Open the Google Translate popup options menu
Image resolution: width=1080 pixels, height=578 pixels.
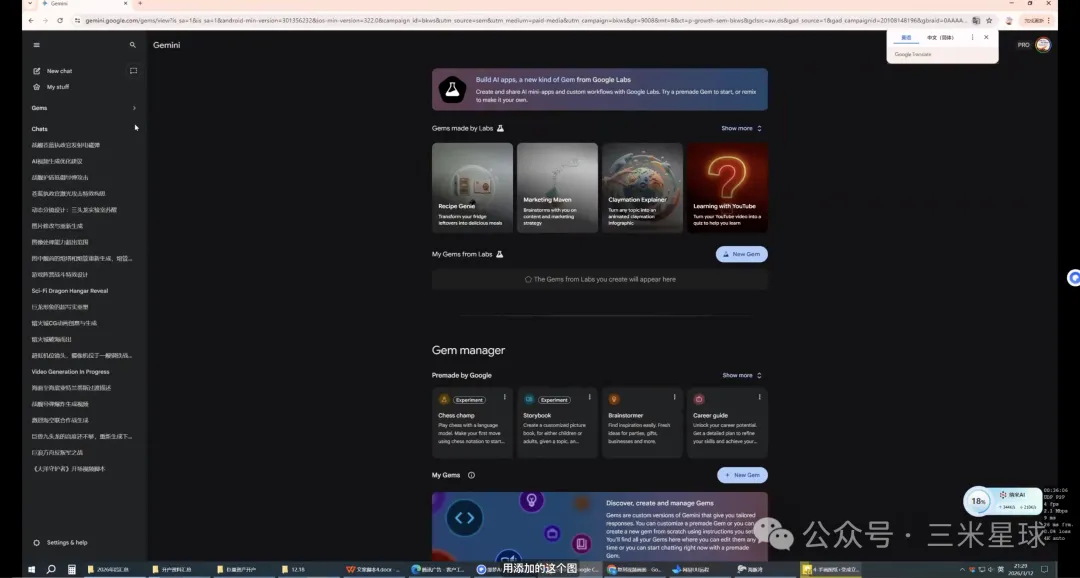(x=973, y=37)
